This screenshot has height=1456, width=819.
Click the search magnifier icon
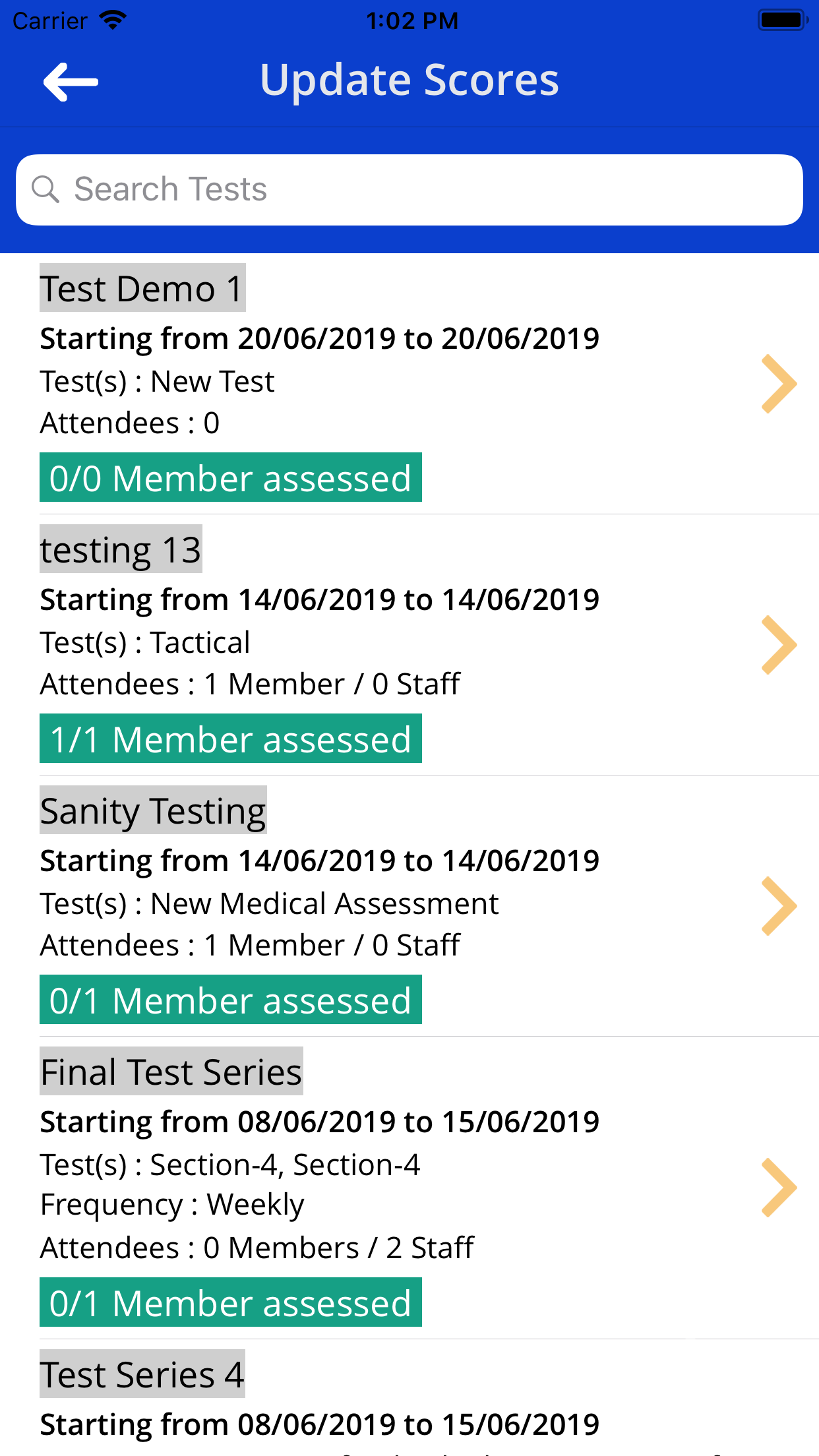pos(45,189)
